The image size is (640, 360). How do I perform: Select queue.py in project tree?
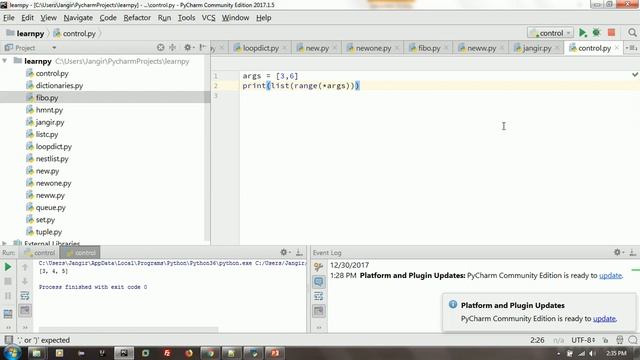pos(51,208)
